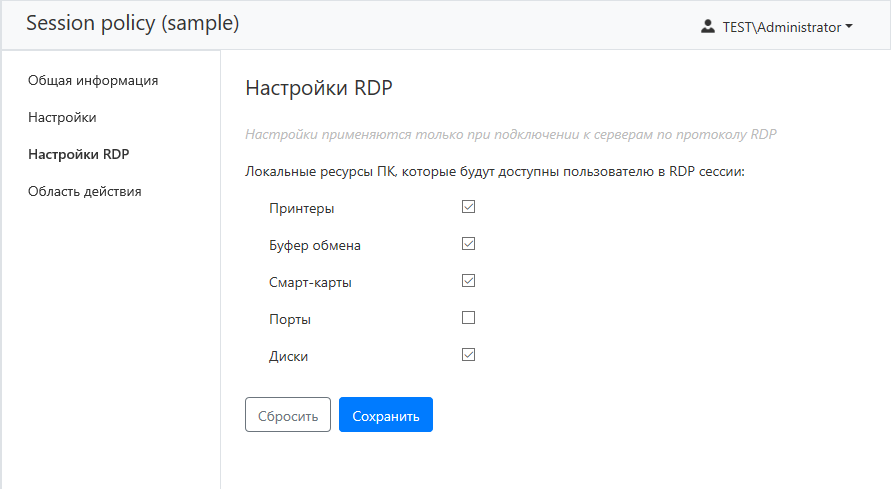Uncheck the Диски checkbox

[468, 355]
